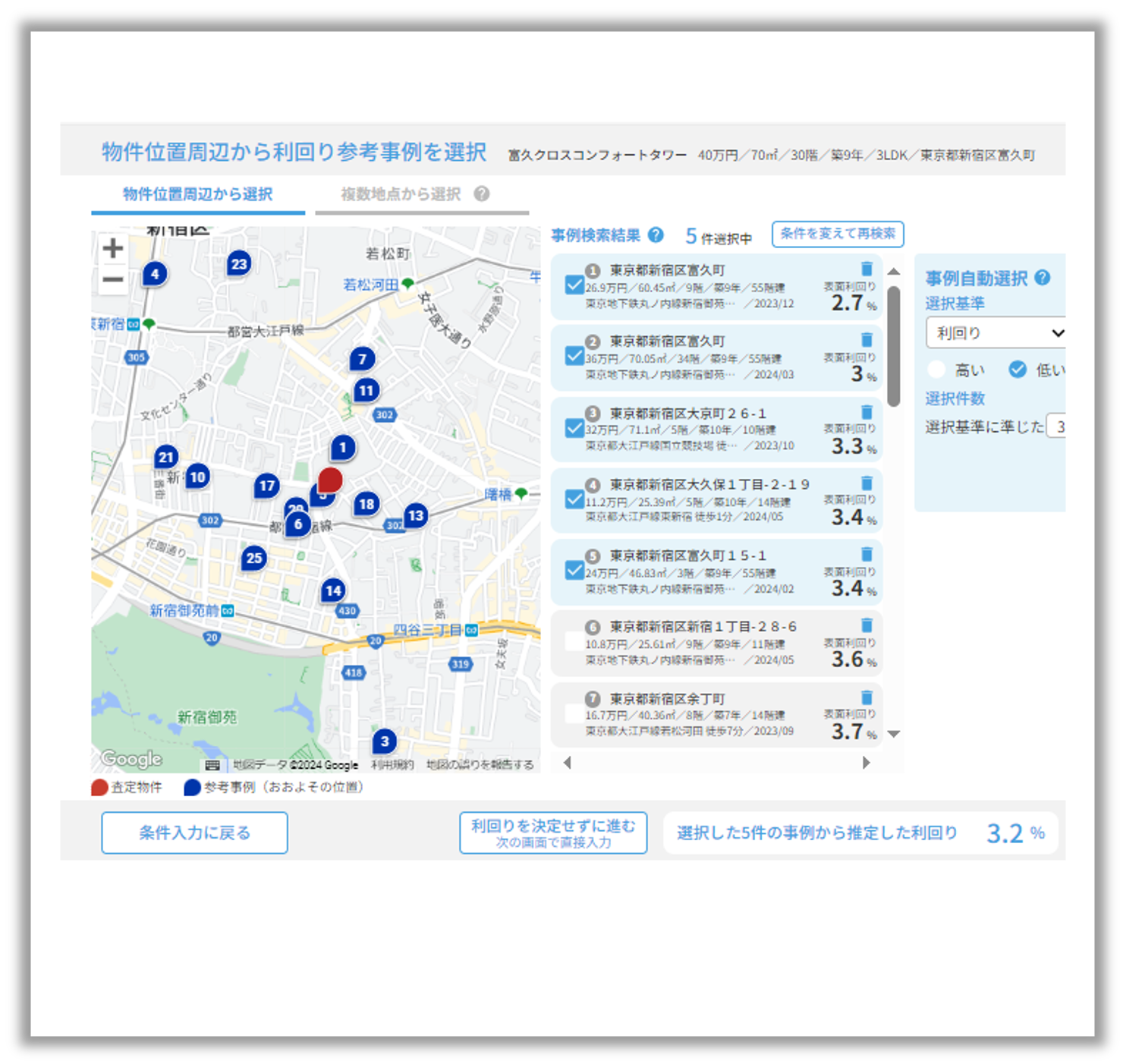
Task: Check case 7 余丁町
Action: 574,713
